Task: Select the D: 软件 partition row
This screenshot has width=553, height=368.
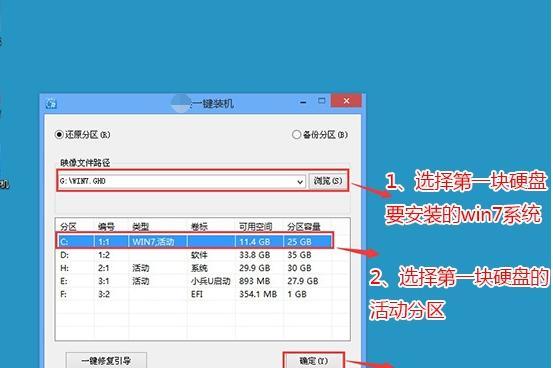Action: click(195, 255)
